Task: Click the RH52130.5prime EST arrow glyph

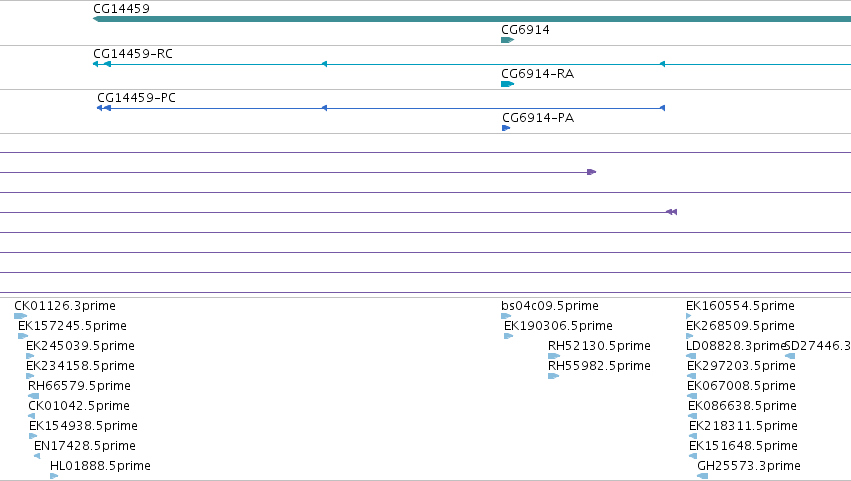Action: 554,356
